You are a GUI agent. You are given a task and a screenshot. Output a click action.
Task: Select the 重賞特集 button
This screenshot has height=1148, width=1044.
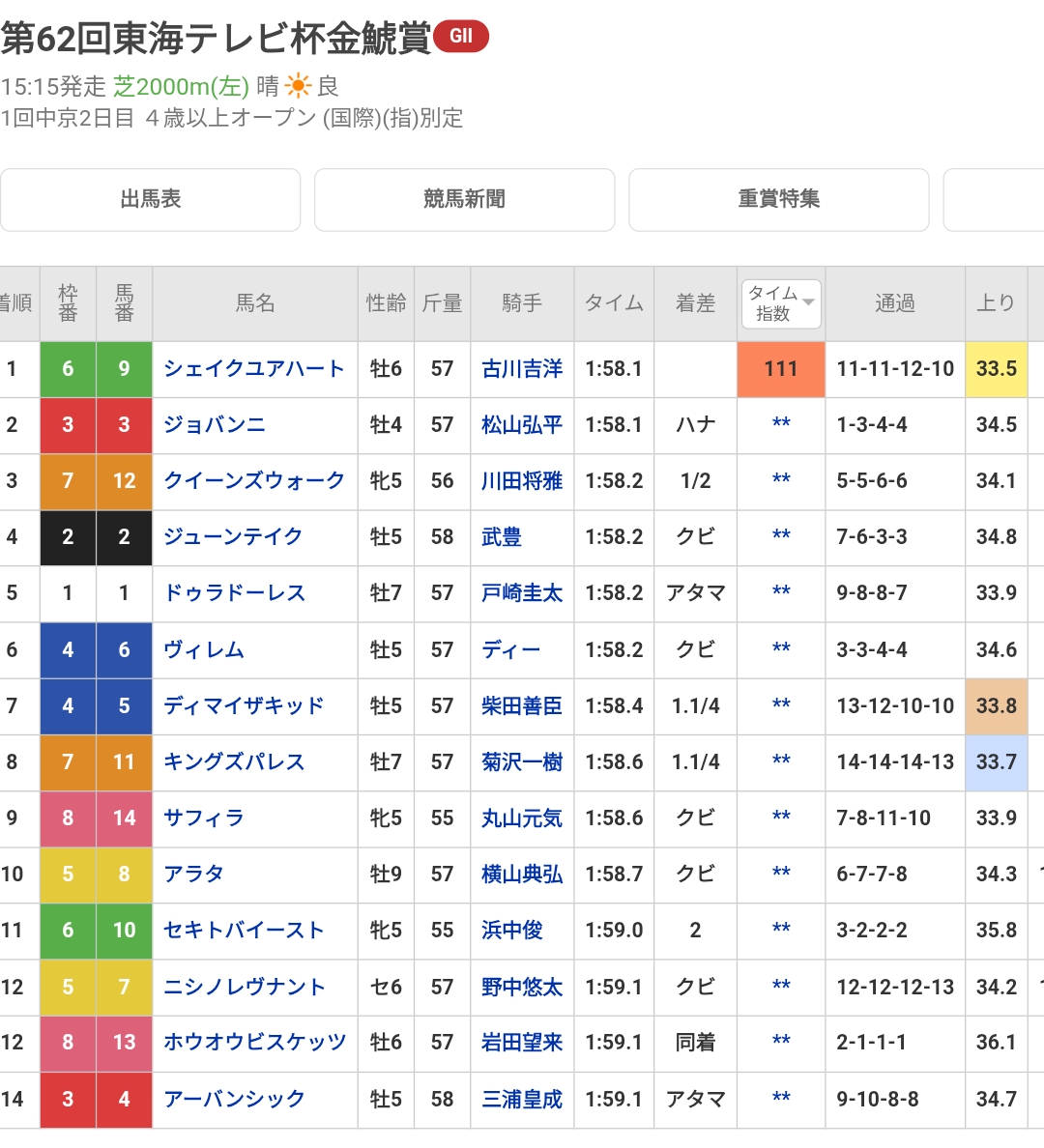tap(778, 199)
